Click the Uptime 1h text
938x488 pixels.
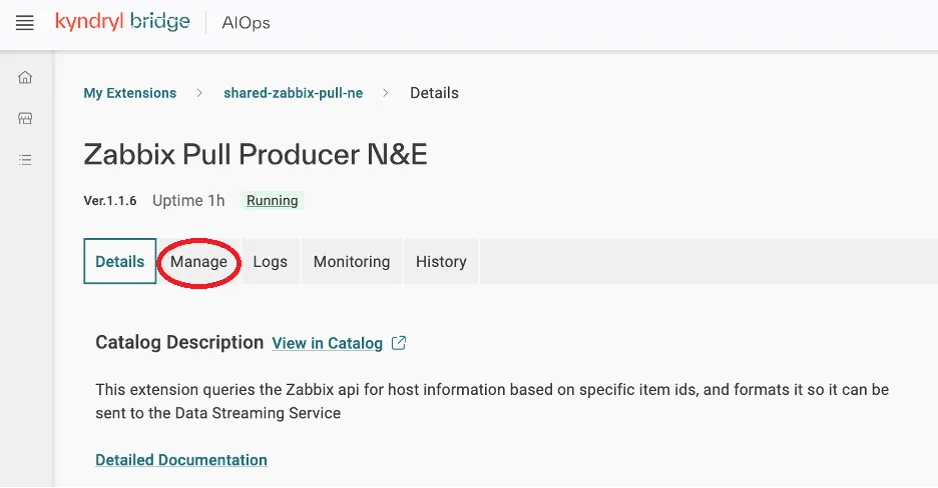[188, 200]
